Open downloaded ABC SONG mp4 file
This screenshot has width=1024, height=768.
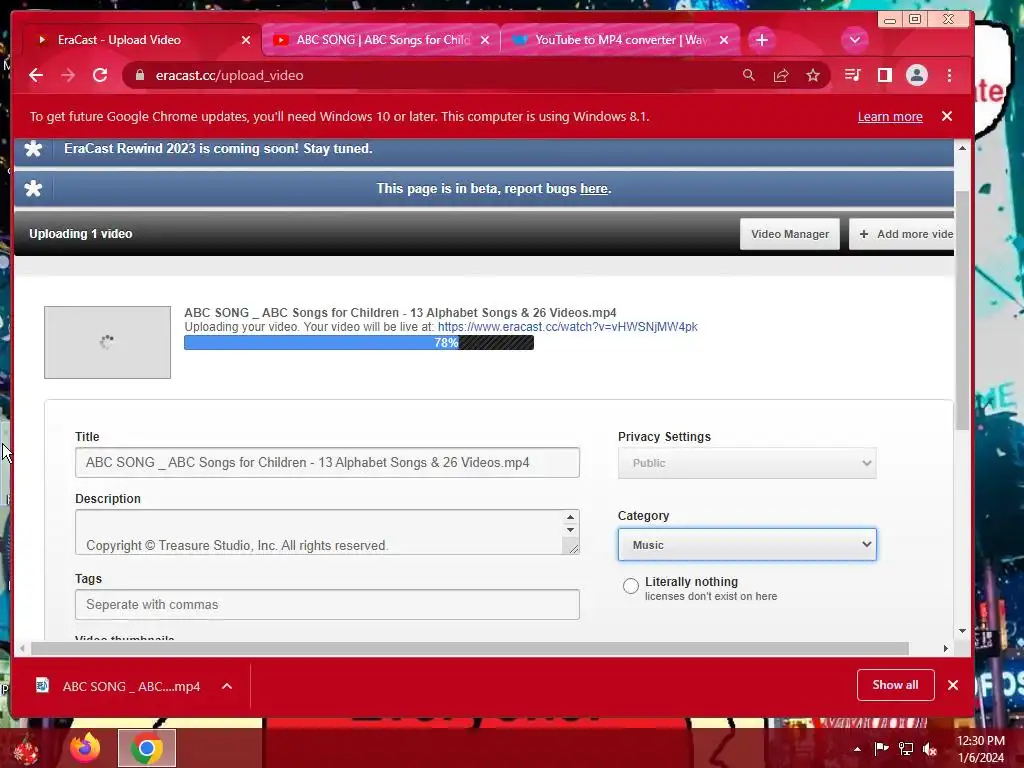pos(118,686)
